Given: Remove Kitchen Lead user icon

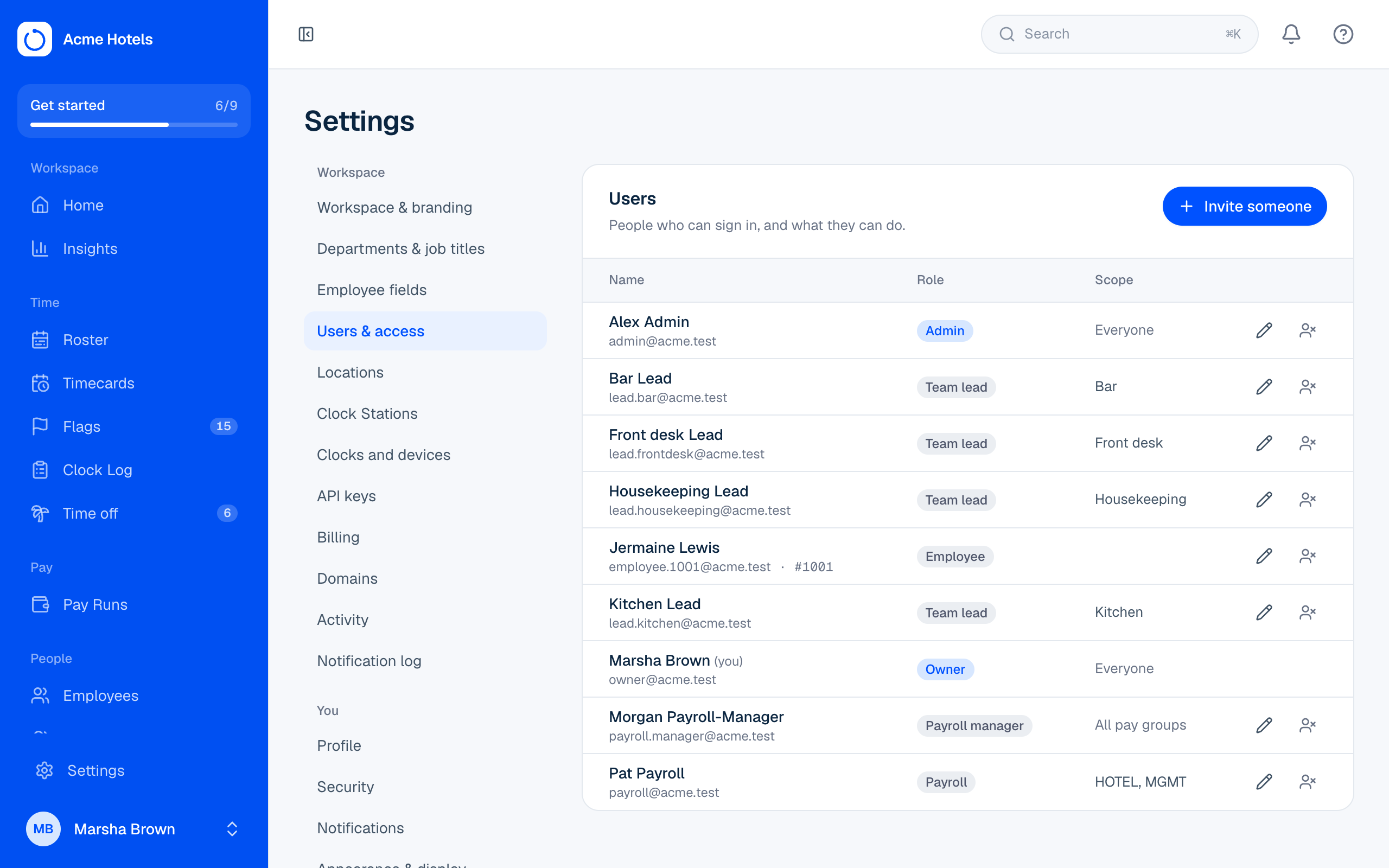Looking at the screenshot, I should point(1308,612).
